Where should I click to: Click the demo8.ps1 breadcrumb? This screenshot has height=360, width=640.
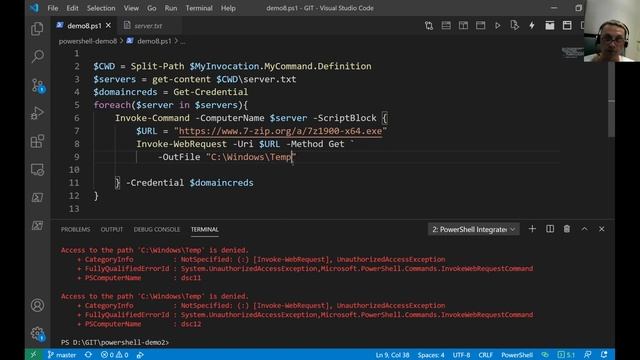(x=154, y=41)
